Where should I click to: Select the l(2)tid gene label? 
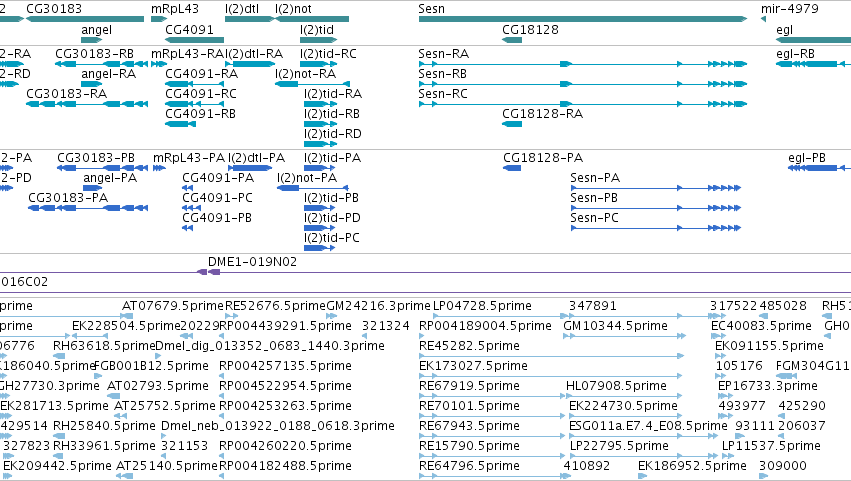317,30
